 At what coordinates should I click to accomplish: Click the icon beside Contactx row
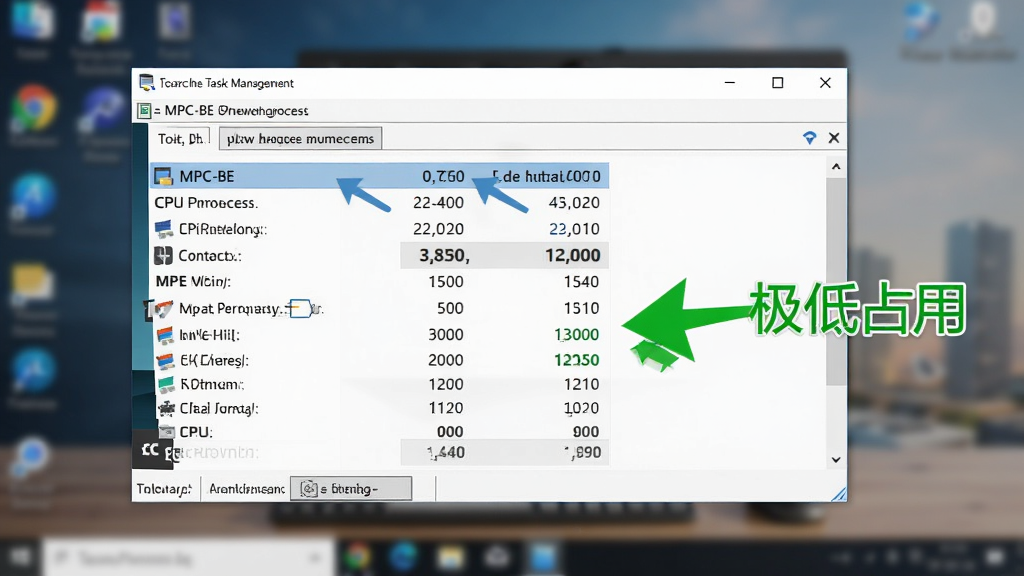(163, 255)
